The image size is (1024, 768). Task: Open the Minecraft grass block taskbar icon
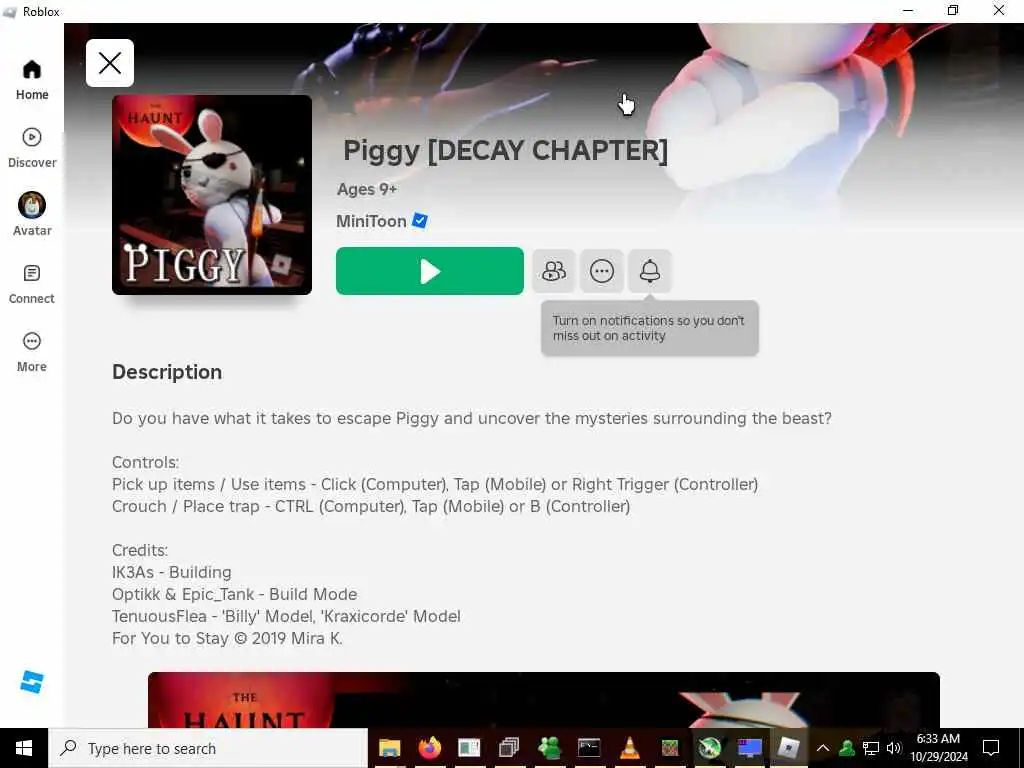coord(669,748)
